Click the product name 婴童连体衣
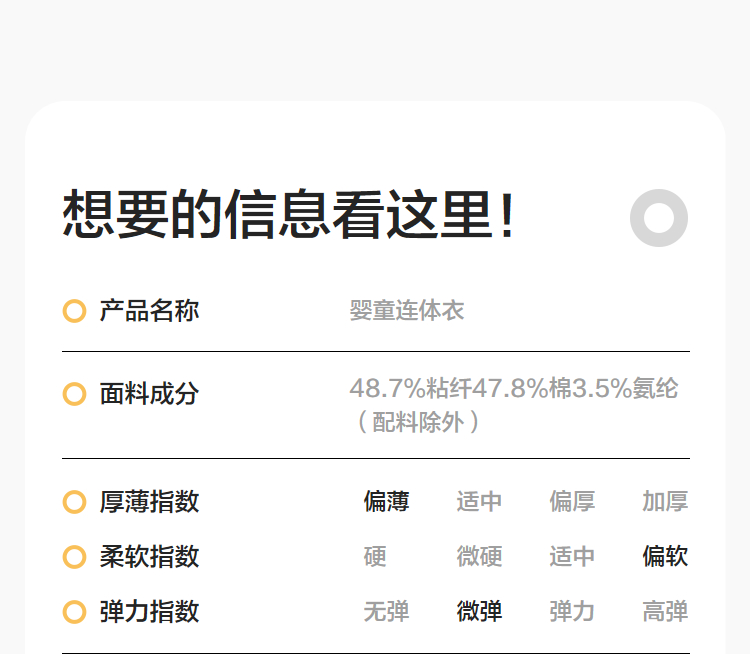Viewport: 750px width, 654px height. (407, 310)
